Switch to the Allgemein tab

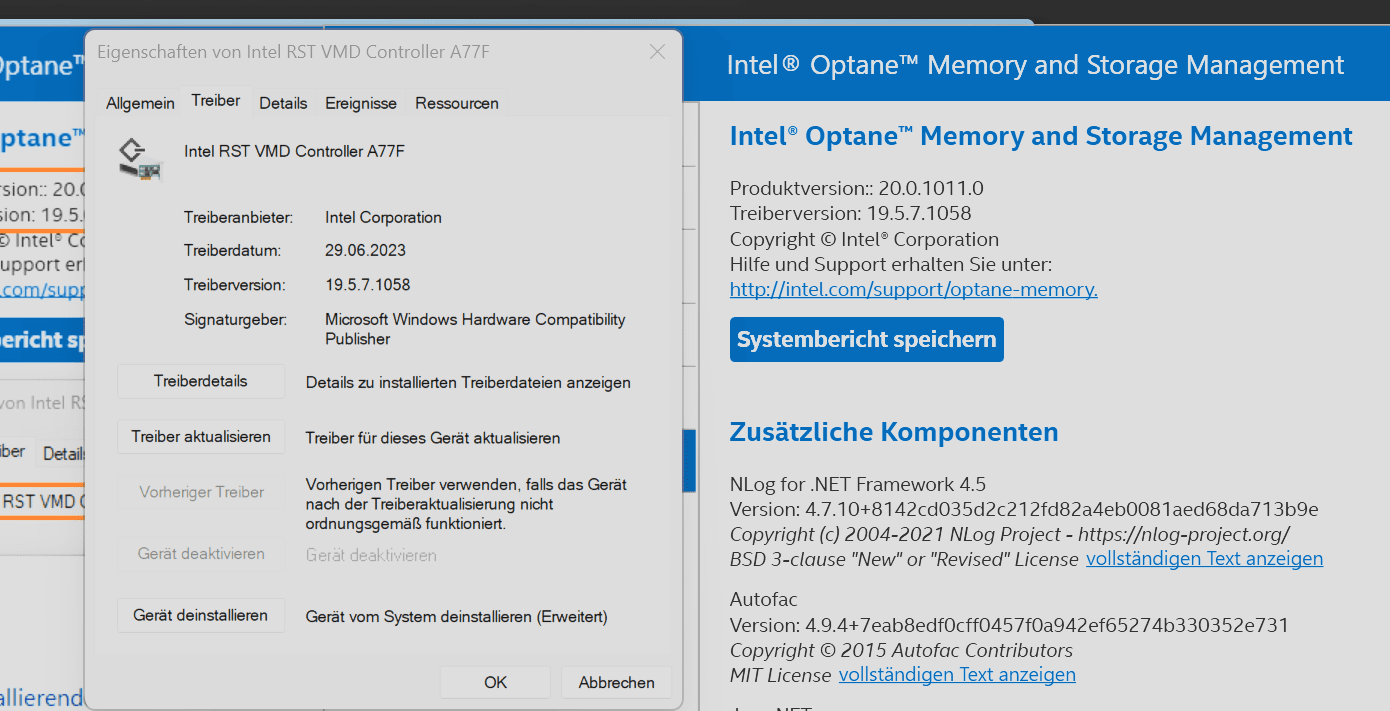pyautogui.click(x=140, y=103)
